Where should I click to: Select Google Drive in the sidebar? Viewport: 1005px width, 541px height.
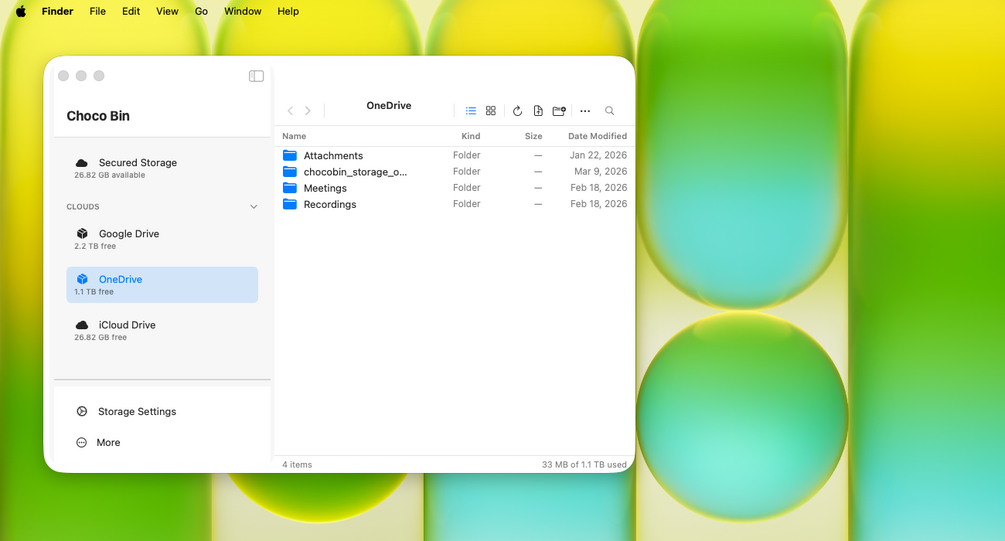point(162,239)
